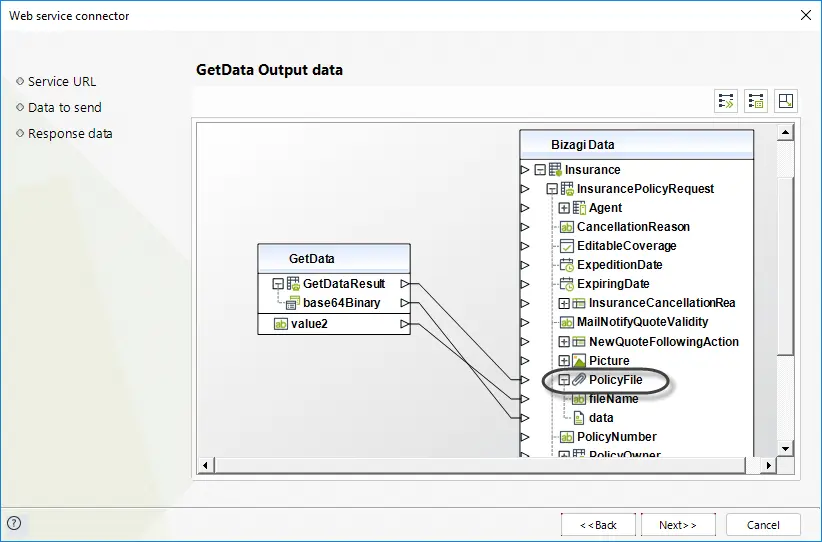Click the NewQuoteFollowingAction table icon
Screen dimensions: 822x542
tap(579, 342)
